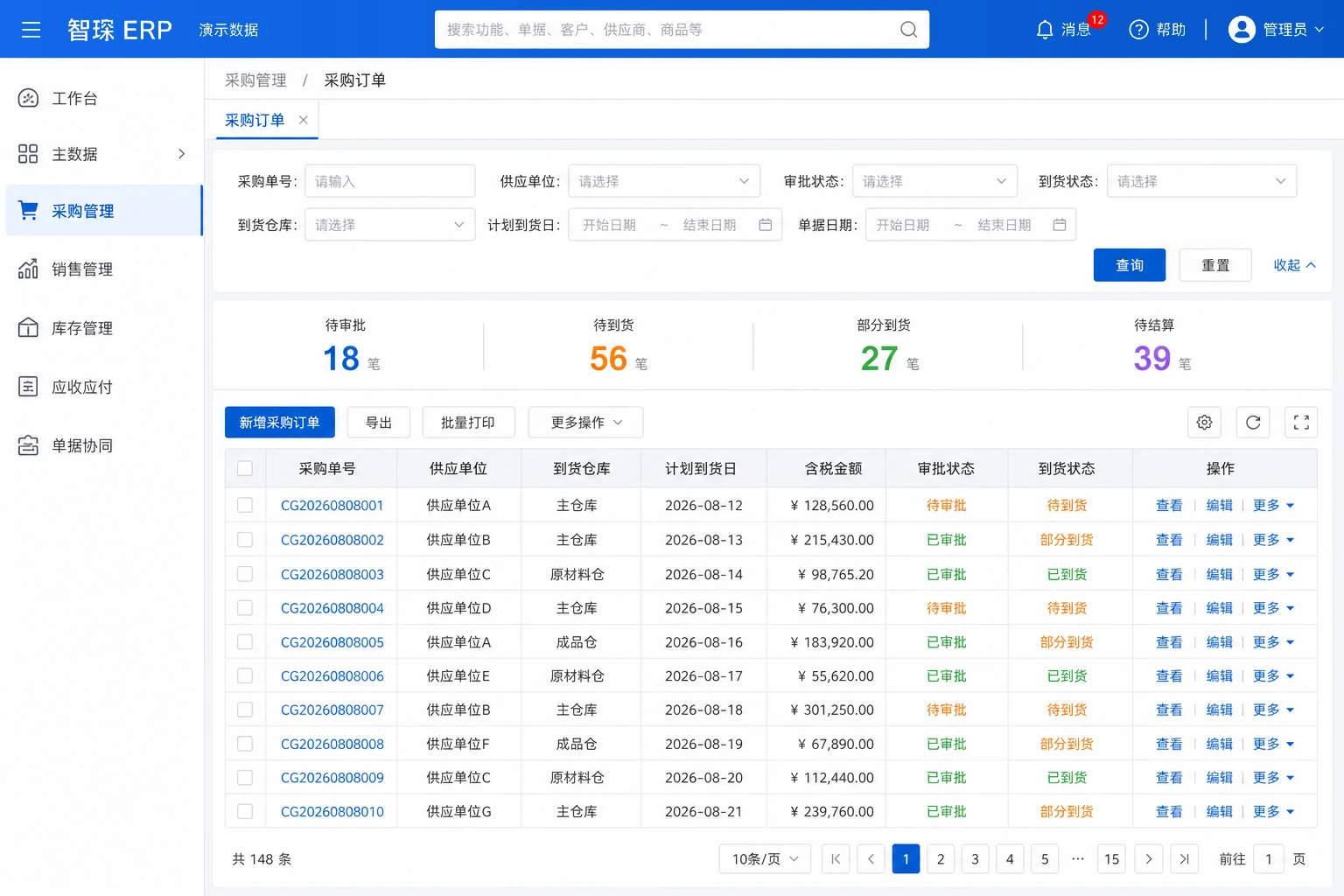Click the search magnifier icon
The image size is (1344, 896).
coord(909,30)
